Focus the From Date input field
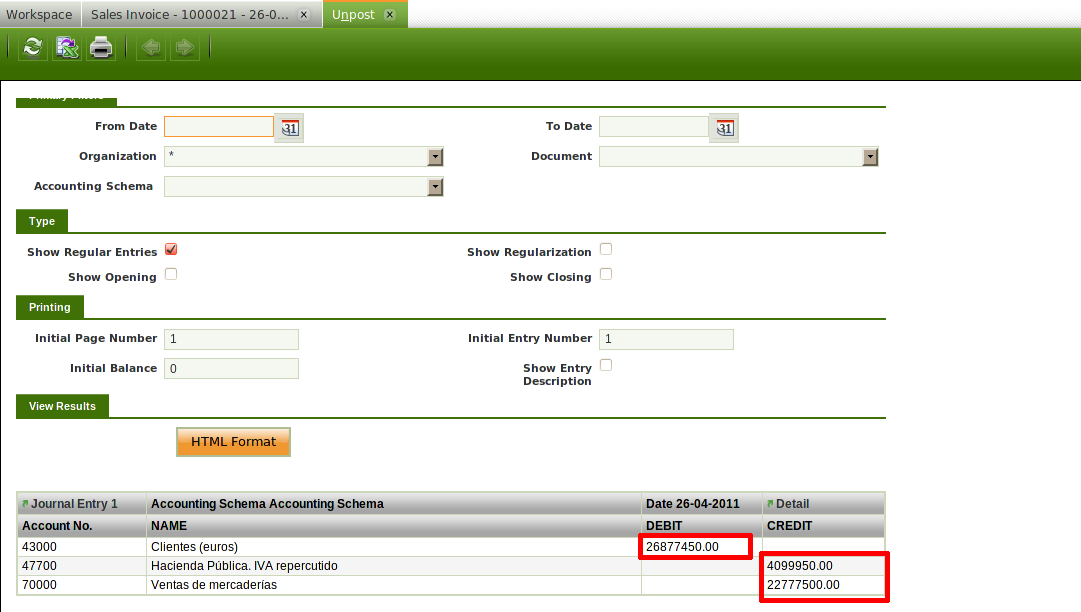The image size is (1081, 612). coord(219,127)
